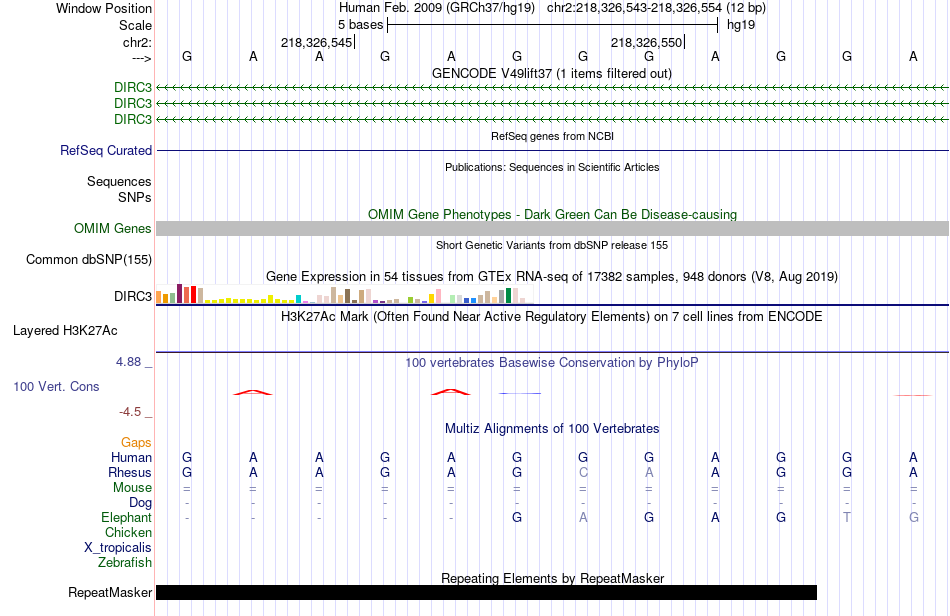Open the H3K27Ac Mark ENCODE track title
Viewport: 950px width, 616px height.
(x=552, y=316)
